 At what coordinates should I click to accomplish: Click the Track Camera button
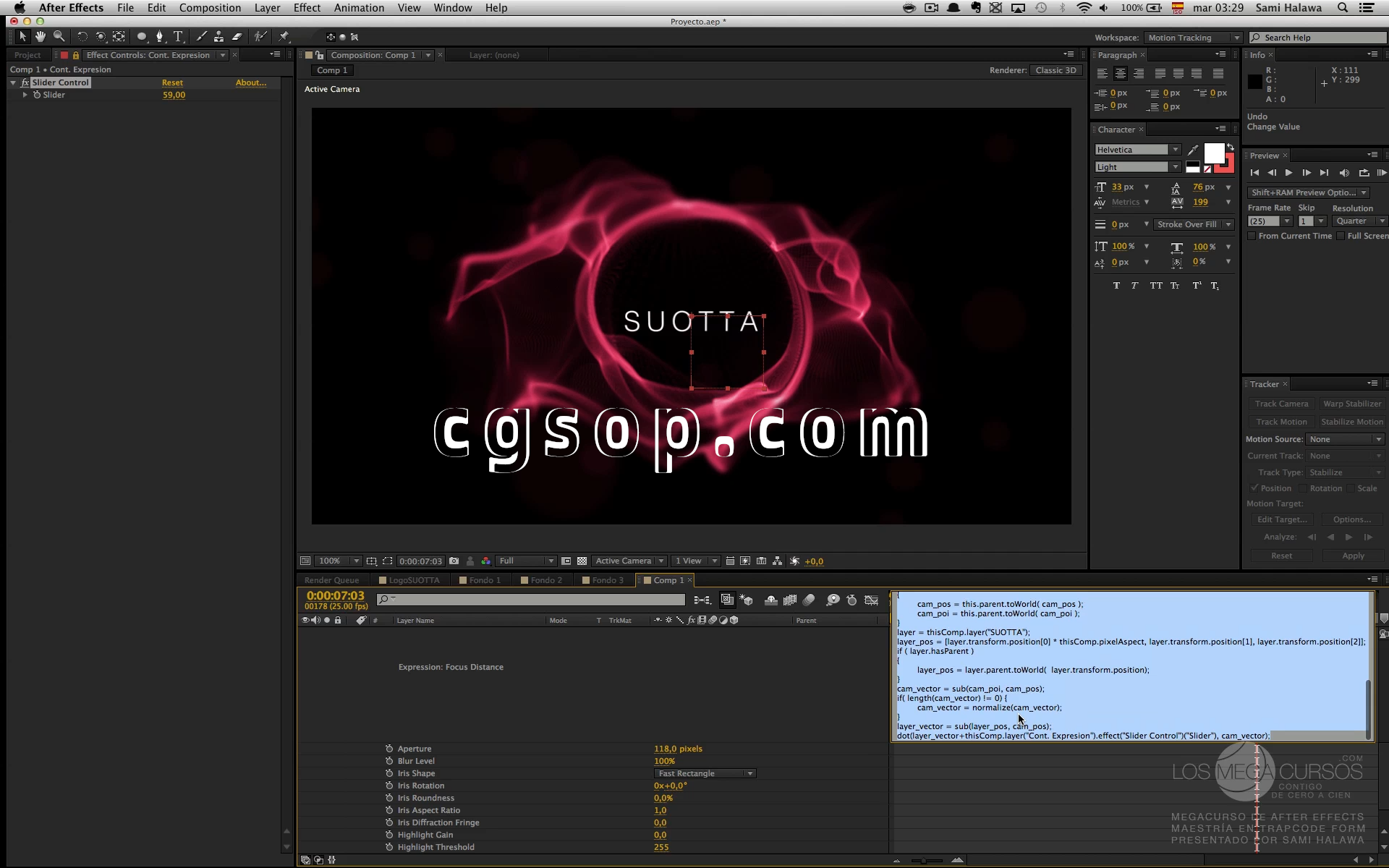[x=1281, y=404]
